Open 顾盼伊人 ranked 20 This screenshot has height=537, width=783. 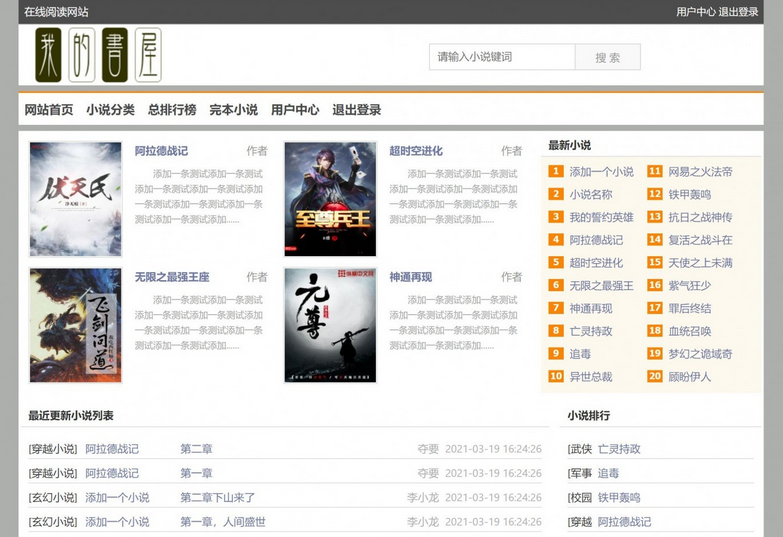tap(690, 377)
